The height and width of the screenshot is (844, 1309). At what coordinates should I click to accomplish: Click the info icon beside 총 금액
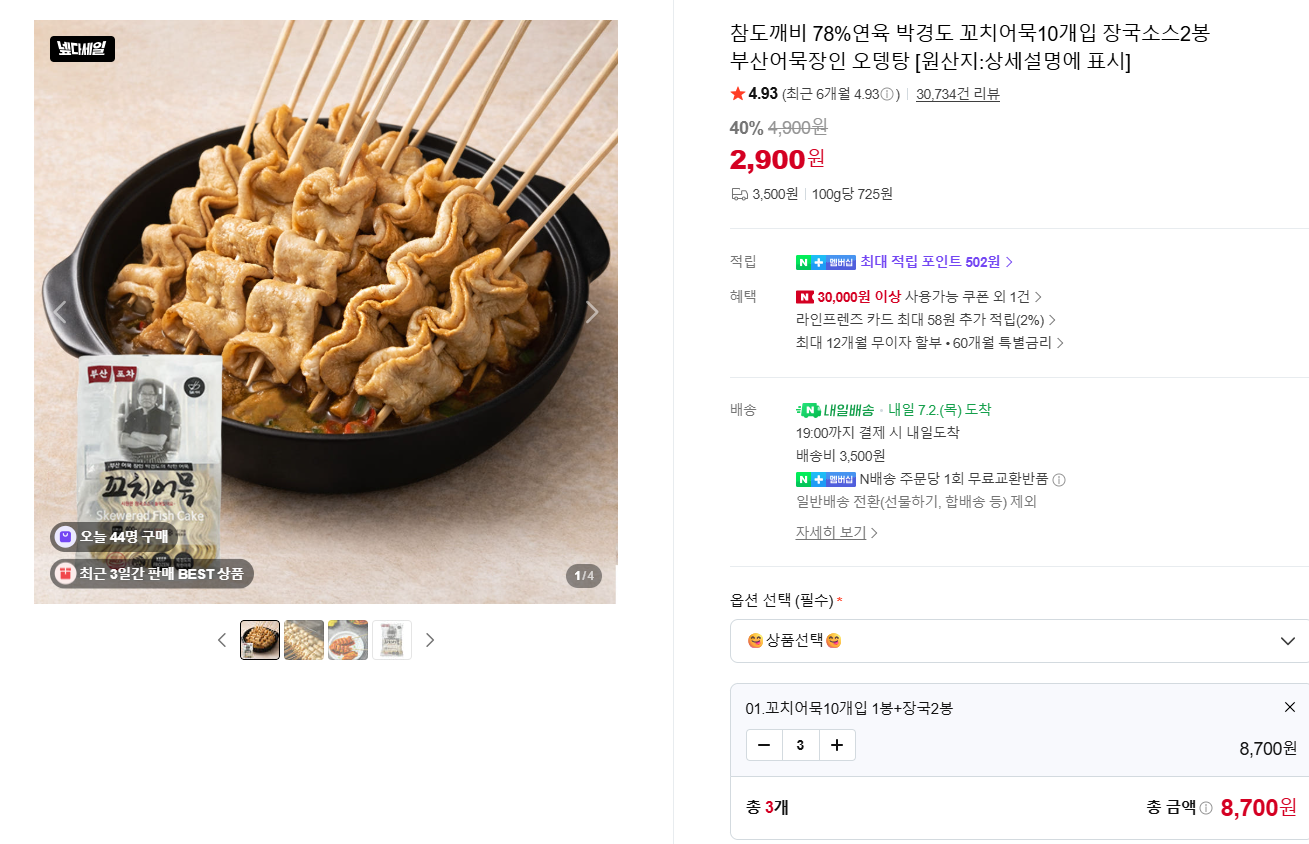click(x=1206, y=808)
